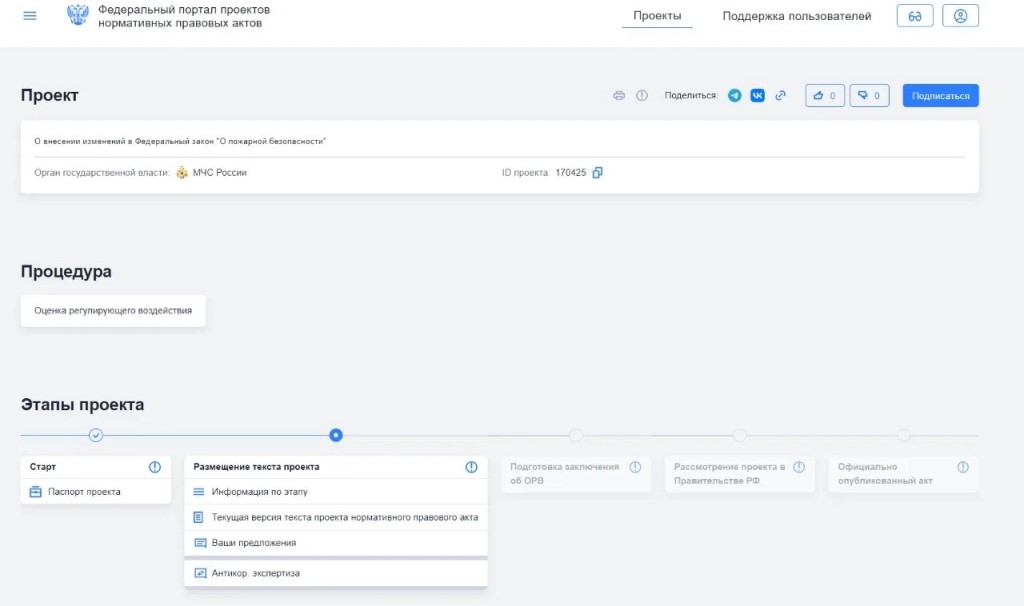Click the portal title Федеральный портал проектов

184,16
